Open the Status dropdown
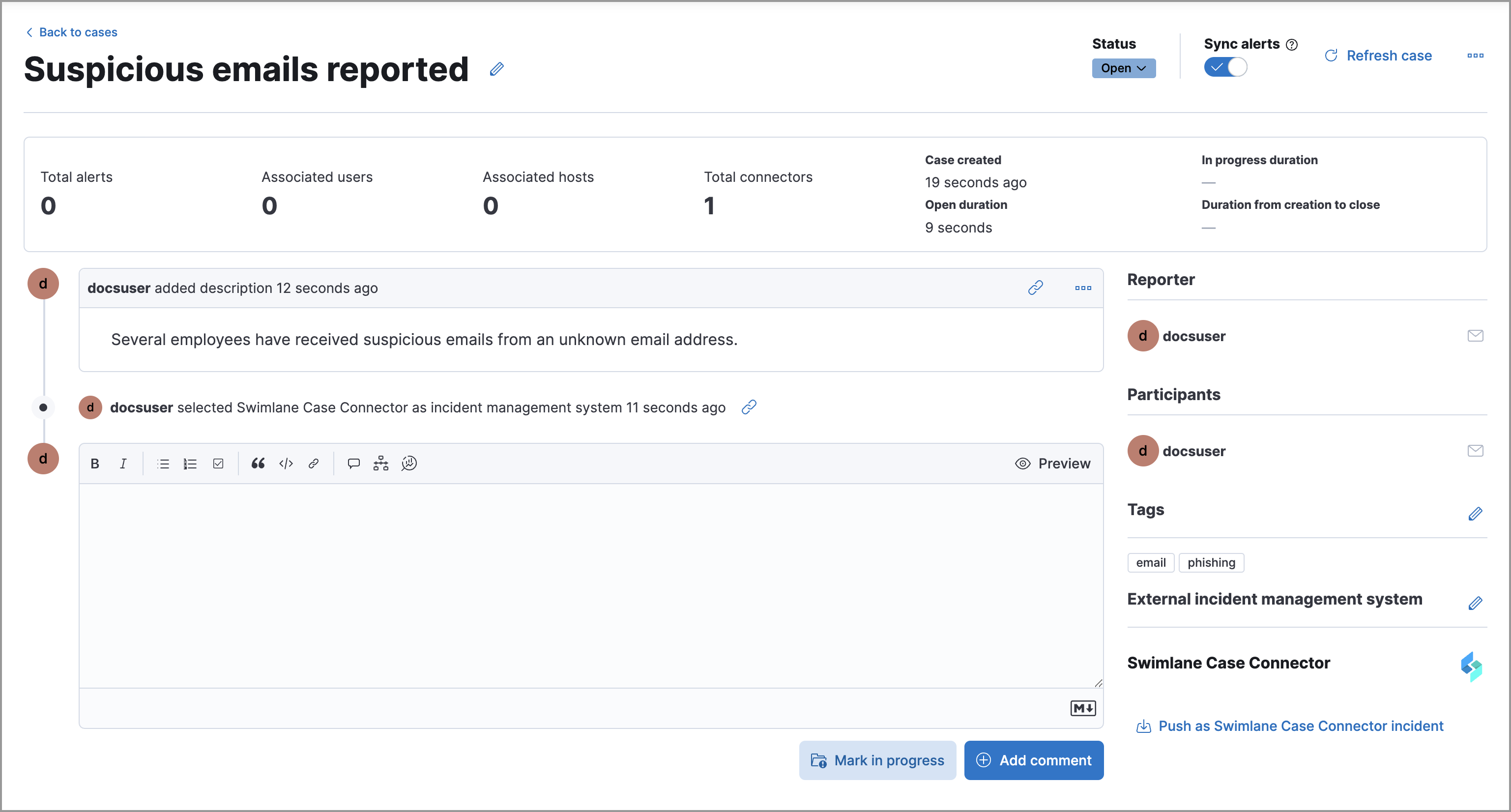 point(1123,68)
